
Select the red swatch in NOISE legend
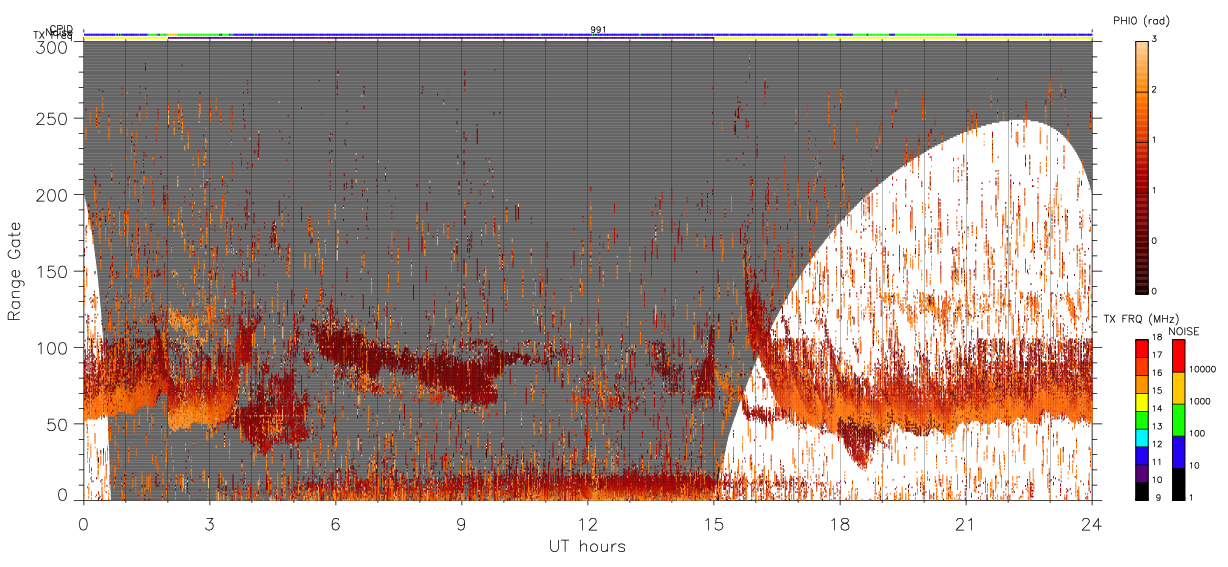(1177, 356)
